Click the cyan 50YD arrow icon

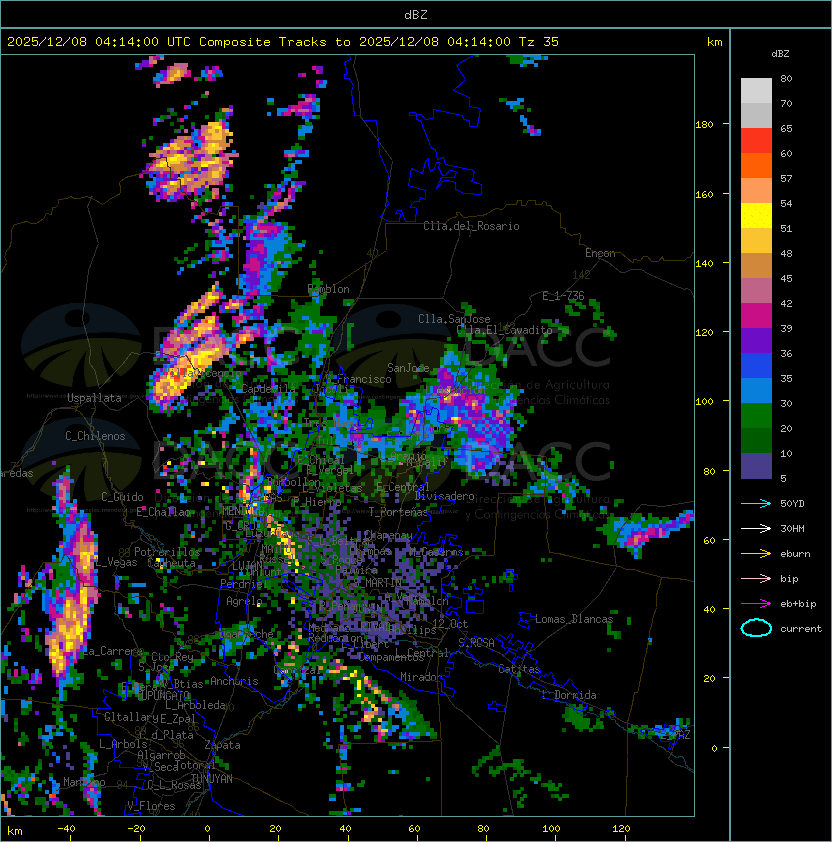coord(756,503)
